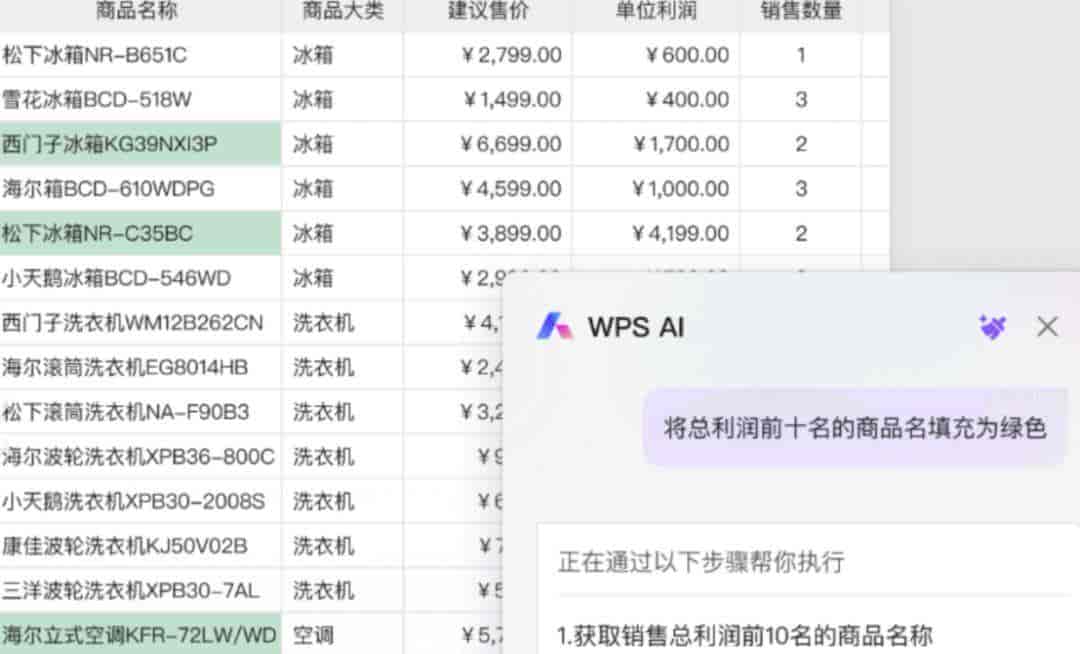Click price cell ¥3,899.00
The width and height of the screenshot is (1080, 654).
point(488,233)
